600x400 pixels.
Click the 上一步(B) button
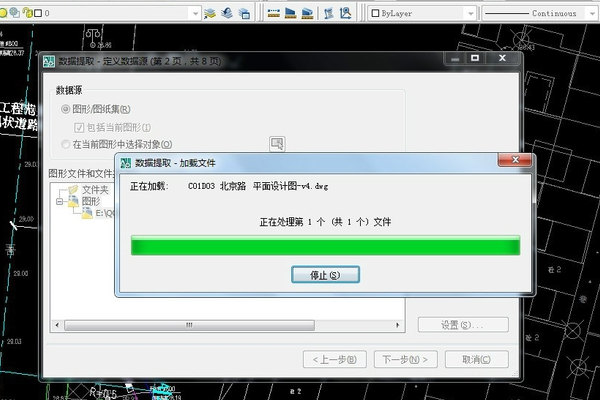coord(335,359)
